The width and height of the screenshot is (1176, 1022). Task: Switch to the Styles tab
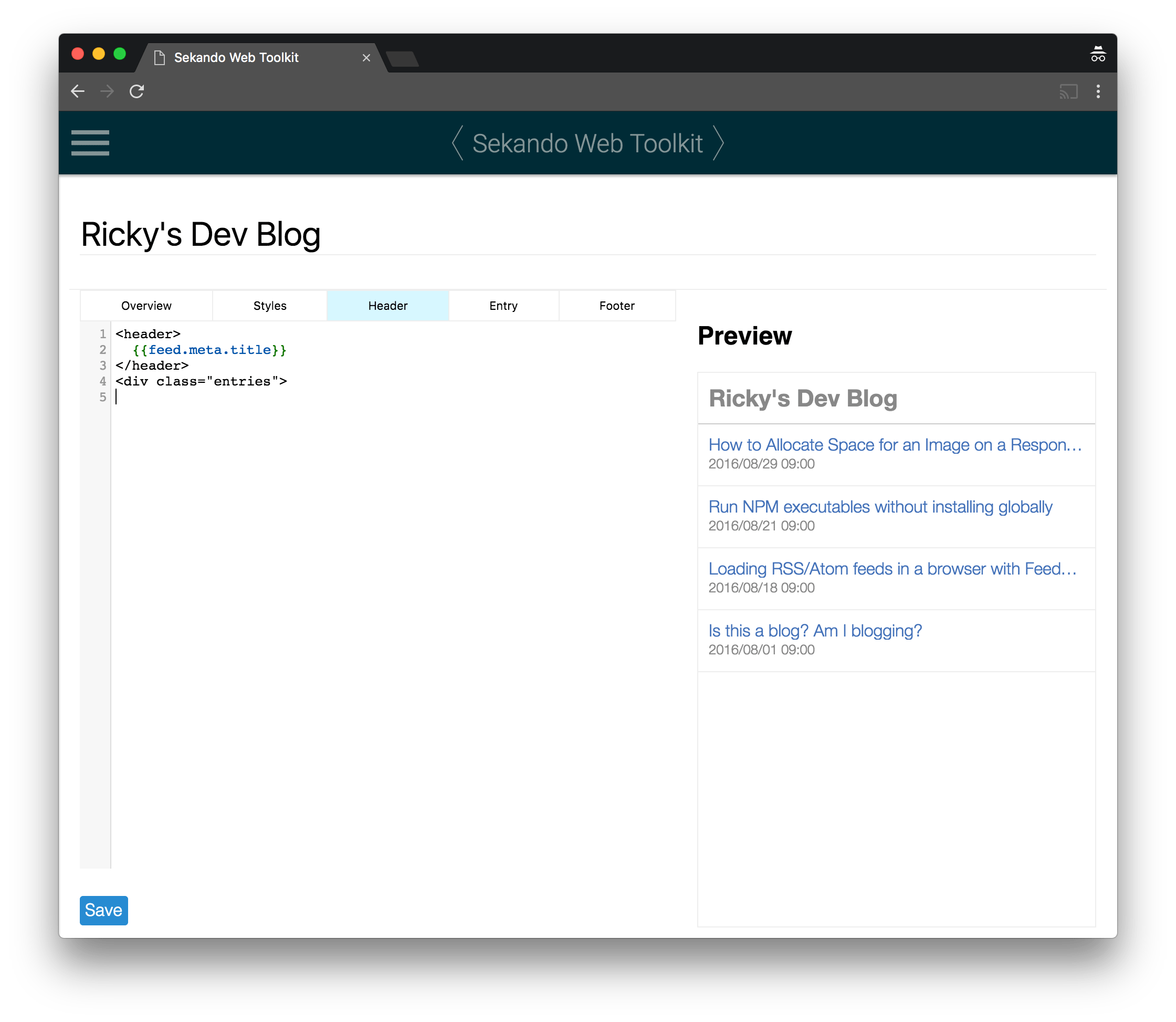[x=270, y=306]
